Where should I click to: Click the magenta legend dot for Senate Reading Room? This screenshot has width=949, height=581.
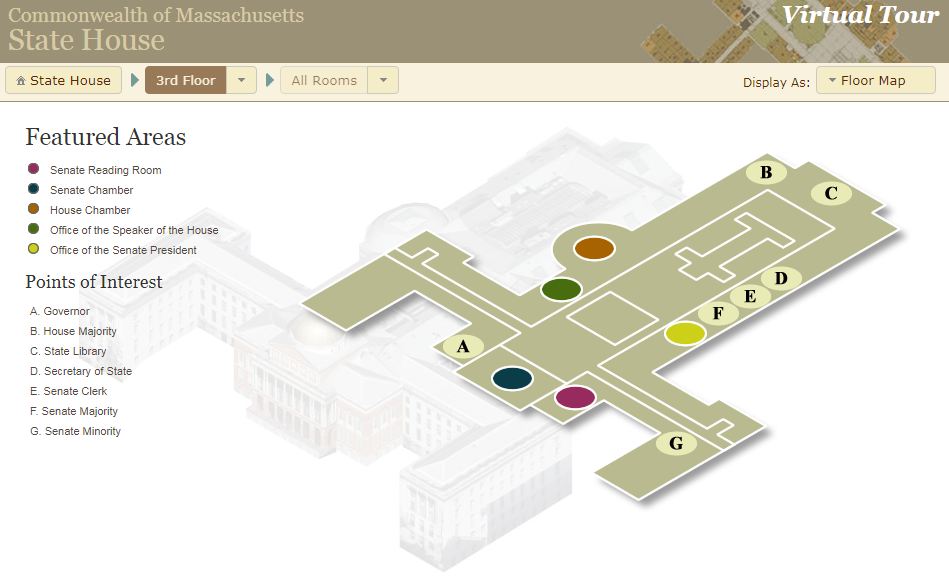pos(33,169)
